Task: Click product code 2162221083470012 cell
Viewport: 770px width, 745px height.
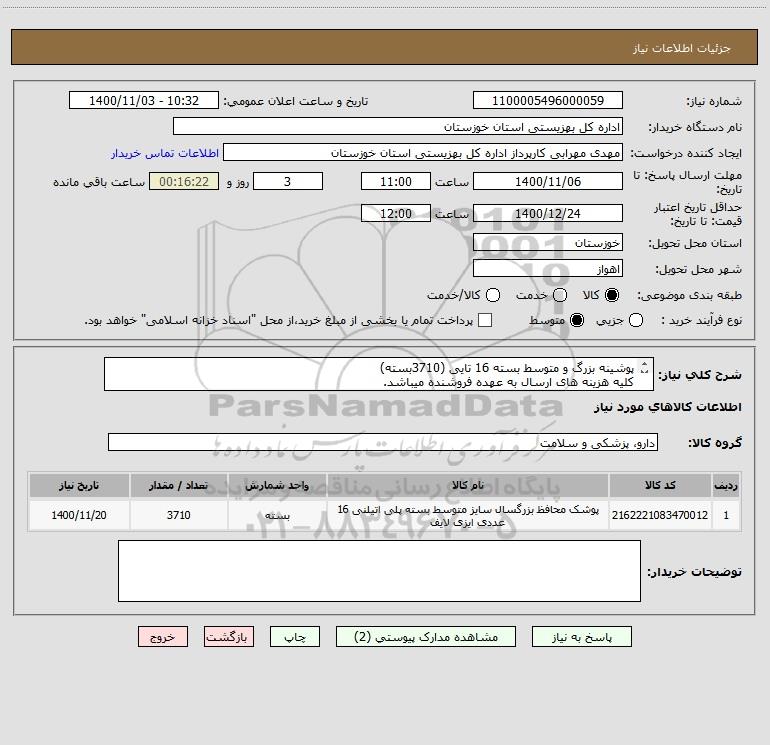Action: tap(660, 515)
